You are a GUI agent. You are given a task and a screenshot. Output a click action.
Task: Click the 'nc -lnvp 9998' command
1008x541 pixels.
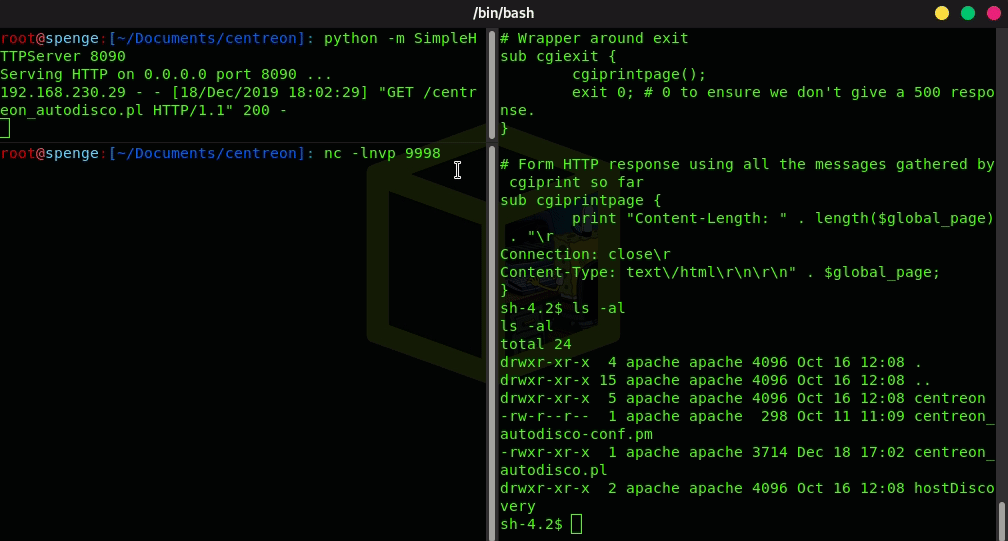pos(382,154)
